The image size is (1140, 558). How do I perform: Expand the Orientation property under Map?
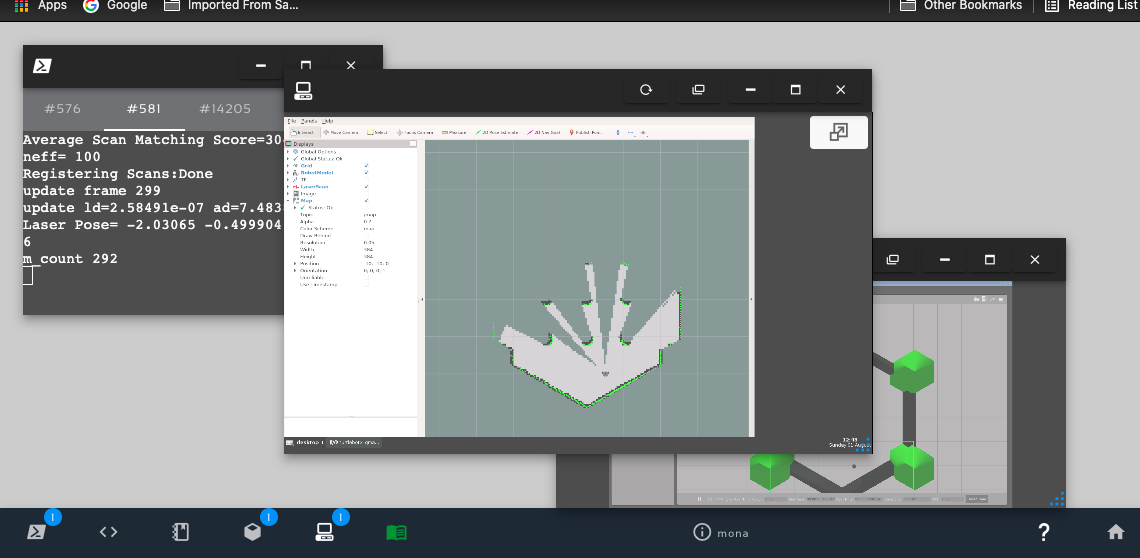point(294,271)
